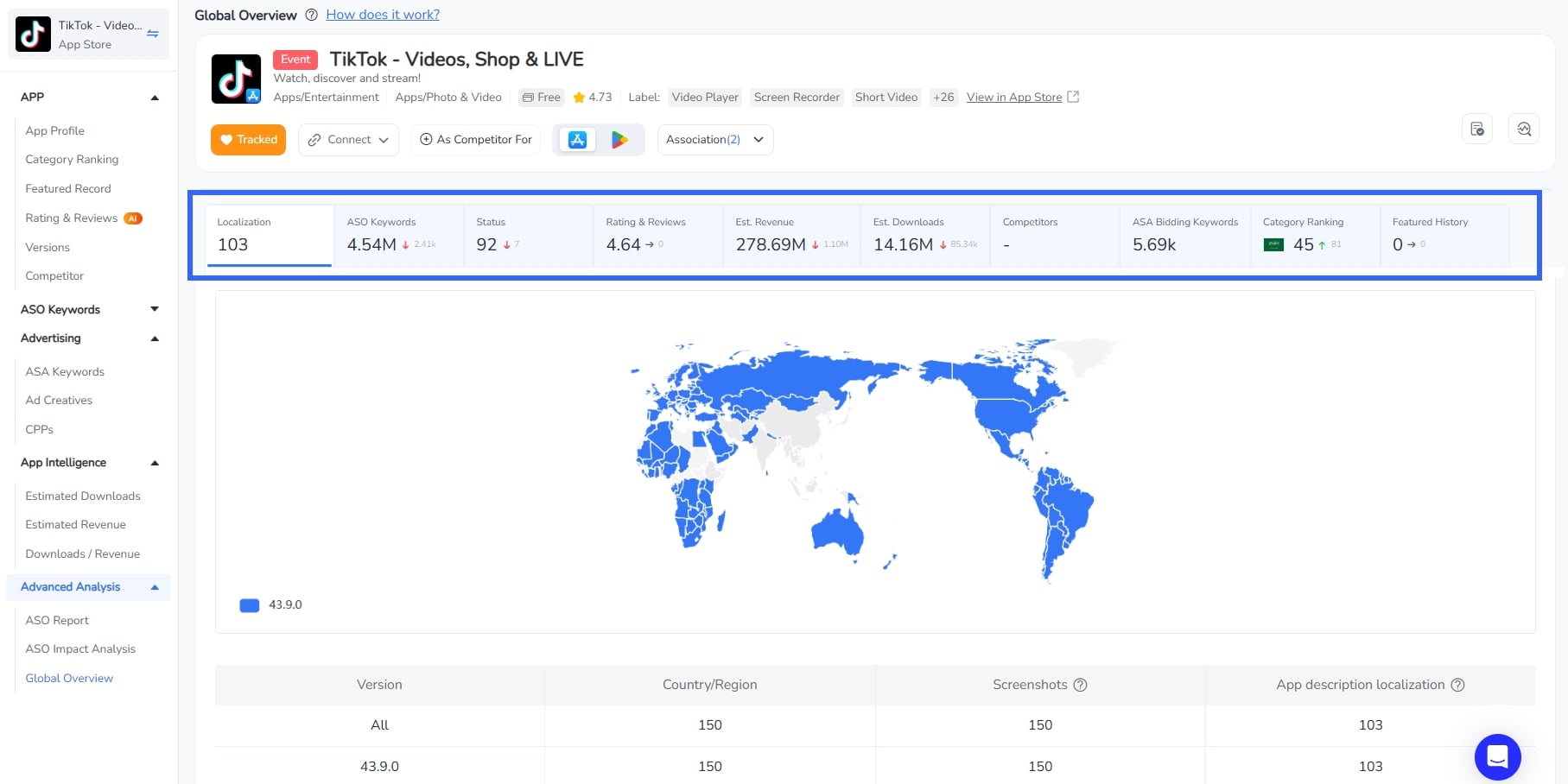The width and height of the screenshot is (1568, 784).
Task: Click the app switch arrows icon
Action: tap(153, 35)
